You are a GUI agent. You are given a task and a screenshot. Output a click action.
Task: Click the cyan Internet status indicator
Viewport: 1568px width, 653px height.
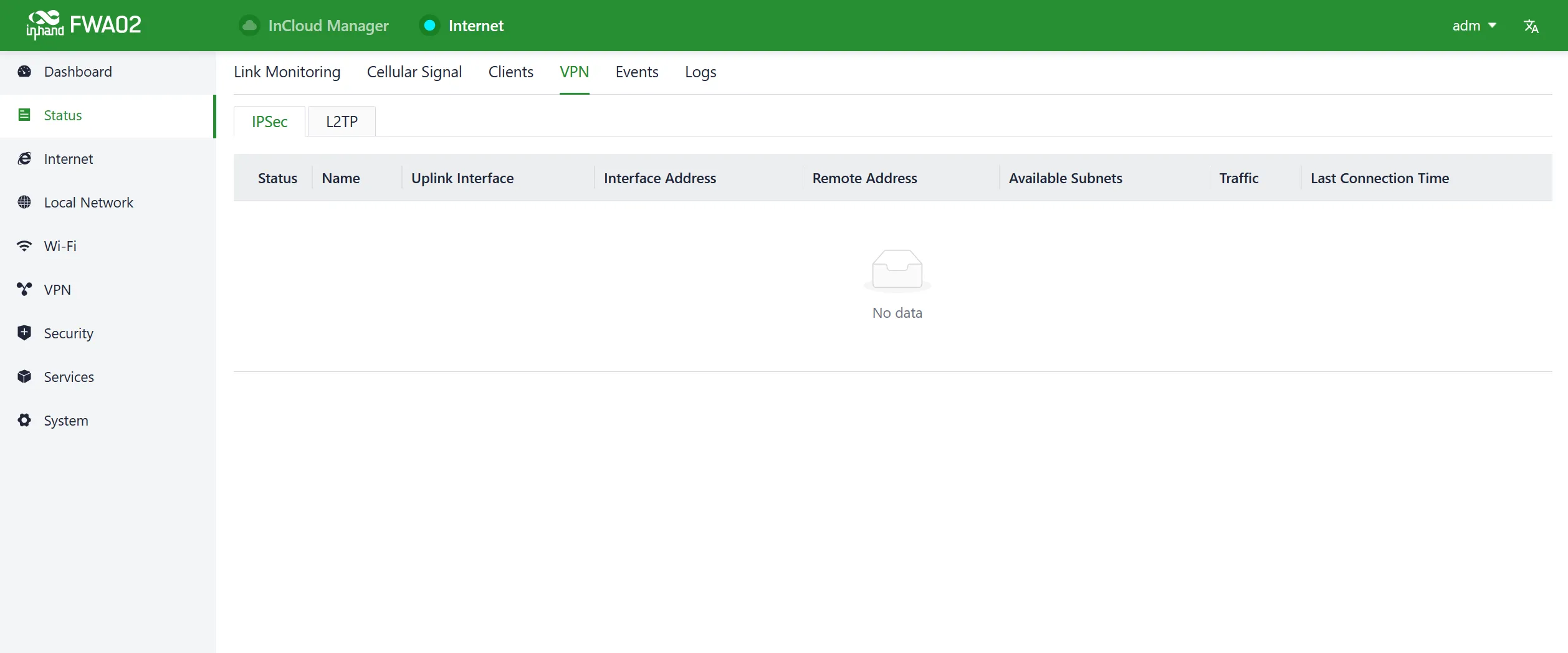click(x=429, y=26)
